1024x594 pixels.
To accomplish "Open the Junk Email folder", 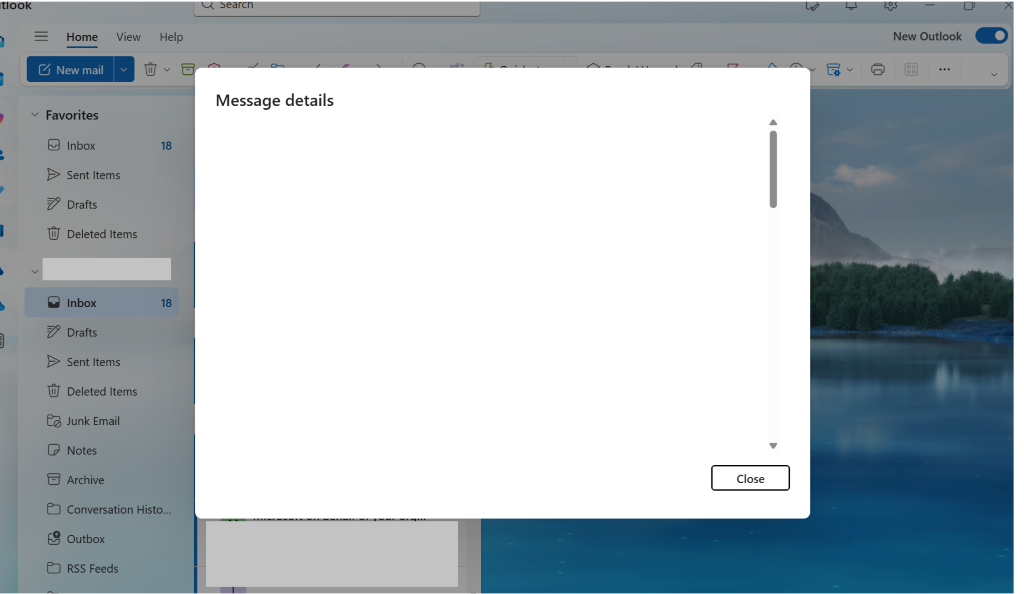I will pos(103,421).
